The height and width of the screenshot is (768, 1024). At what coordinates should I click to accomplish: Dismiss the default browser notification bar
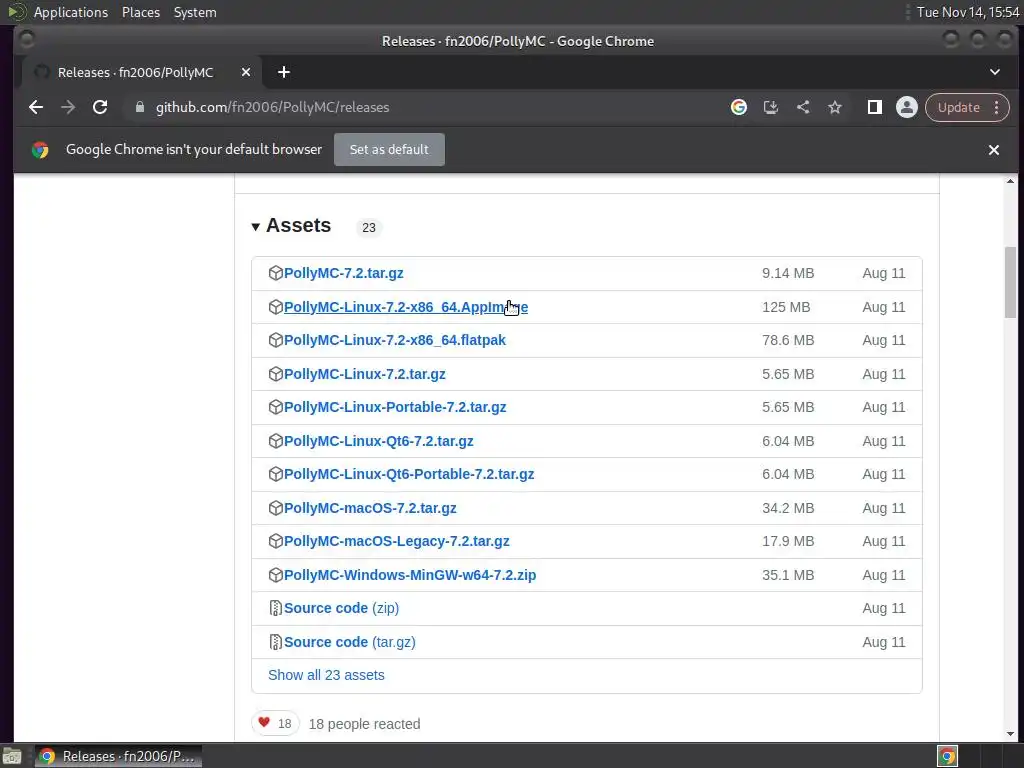pyautogui.click(x=993, y=150)
